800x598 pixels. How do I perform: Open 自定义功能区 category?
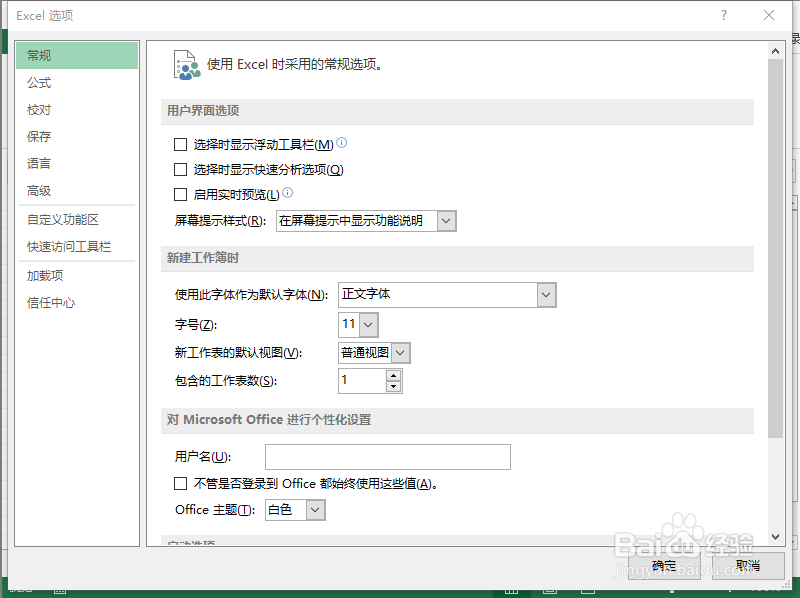(x=77, y=219)
